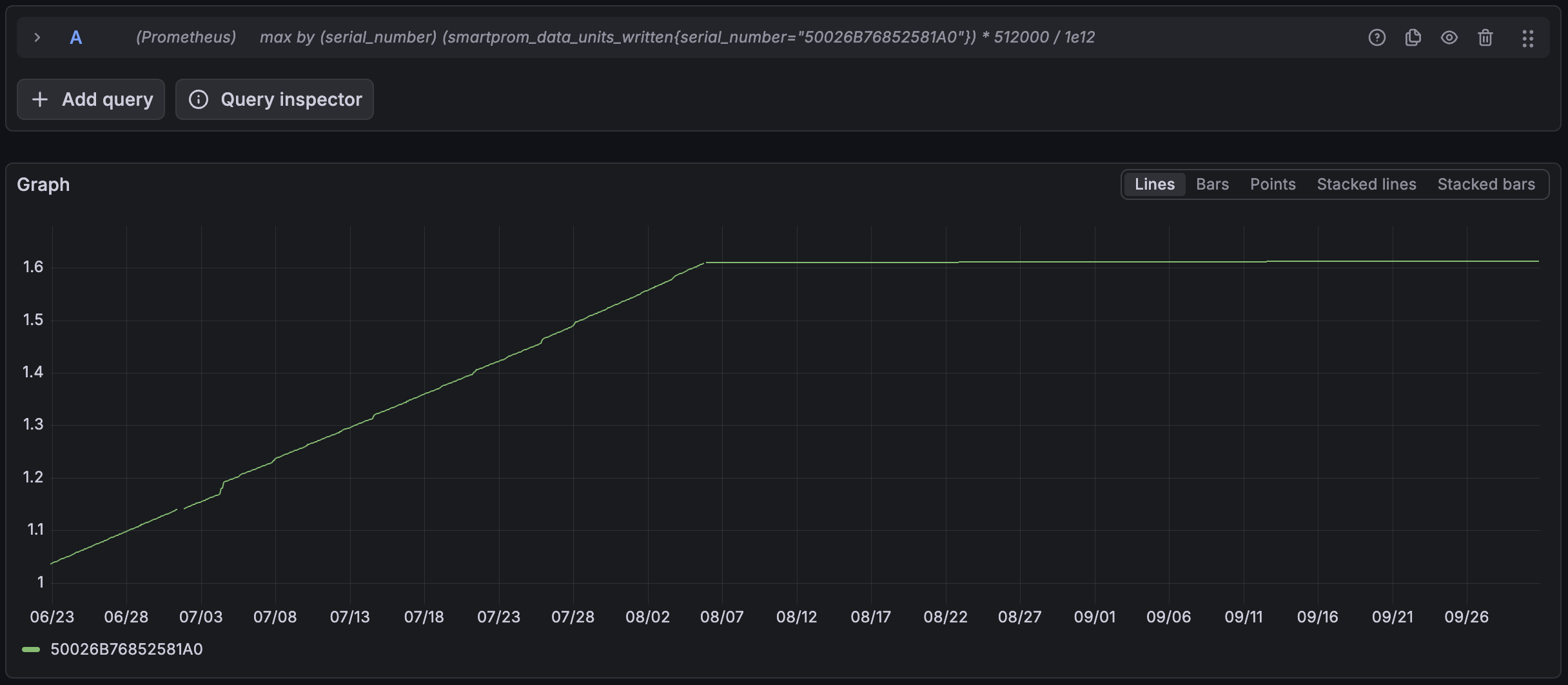Open the Query inspector
This screenshot has height=685, width=1568.
[275, 99]
